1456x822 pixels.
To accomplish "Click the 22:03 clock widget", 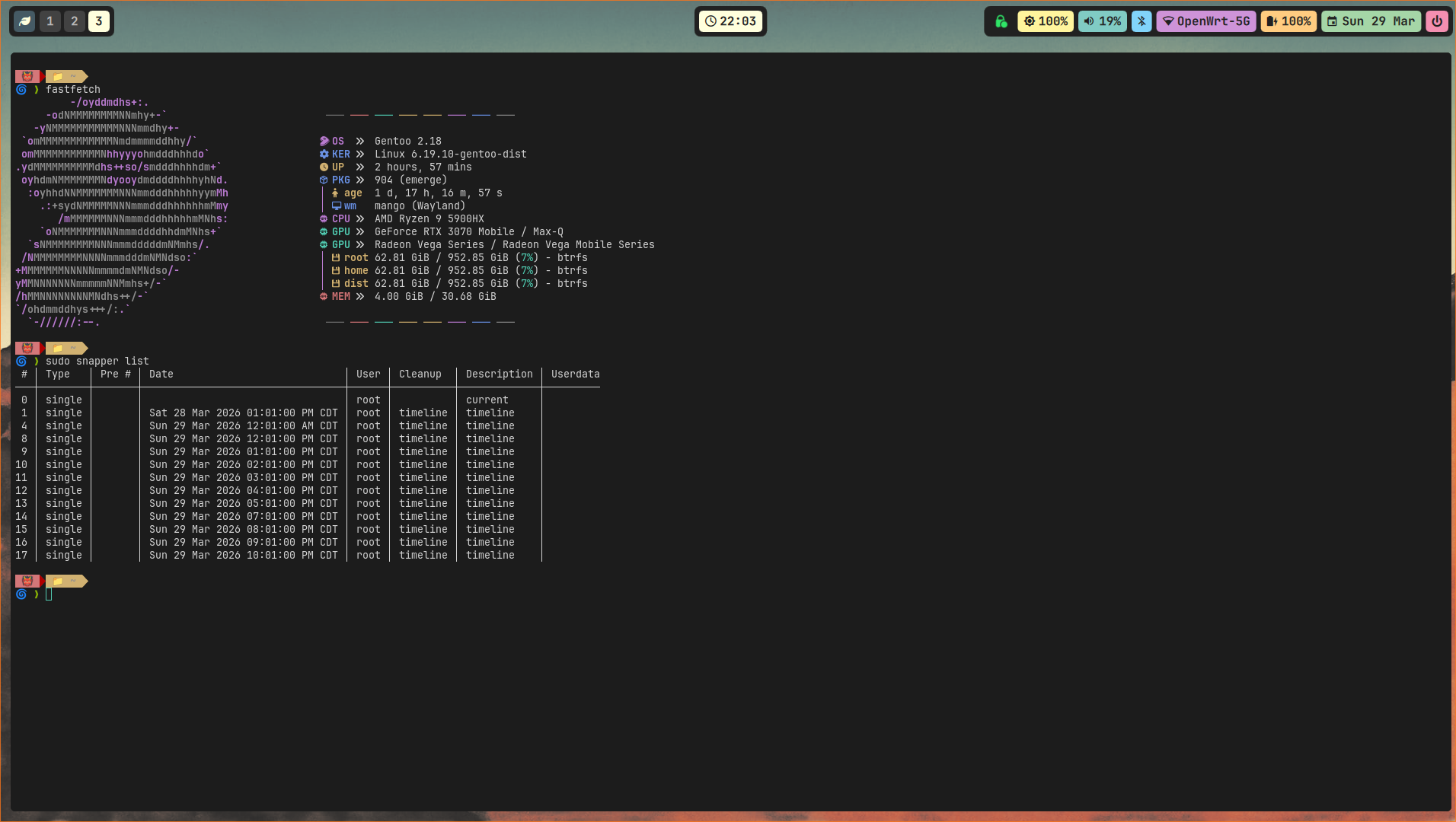I will 730,21.
